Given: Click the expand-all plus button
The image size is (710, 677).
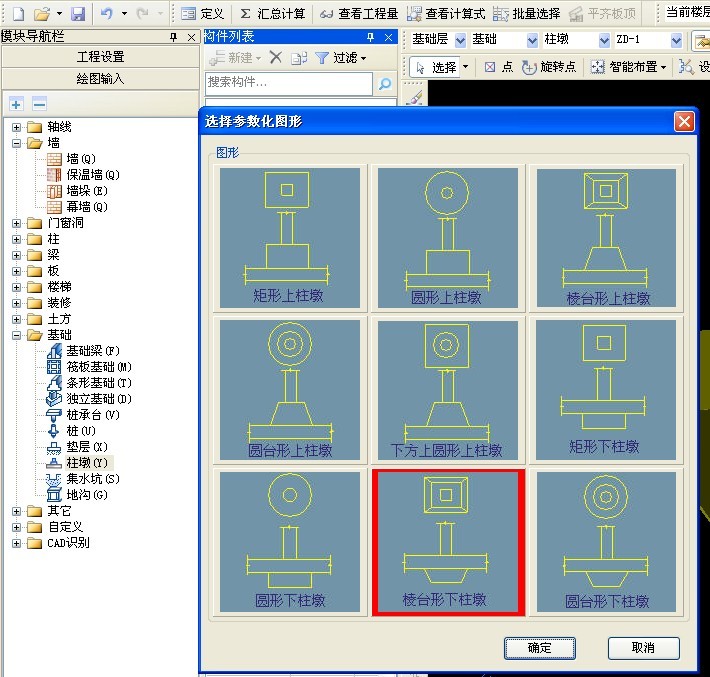Looking at the screenshot, I should 16,105.
